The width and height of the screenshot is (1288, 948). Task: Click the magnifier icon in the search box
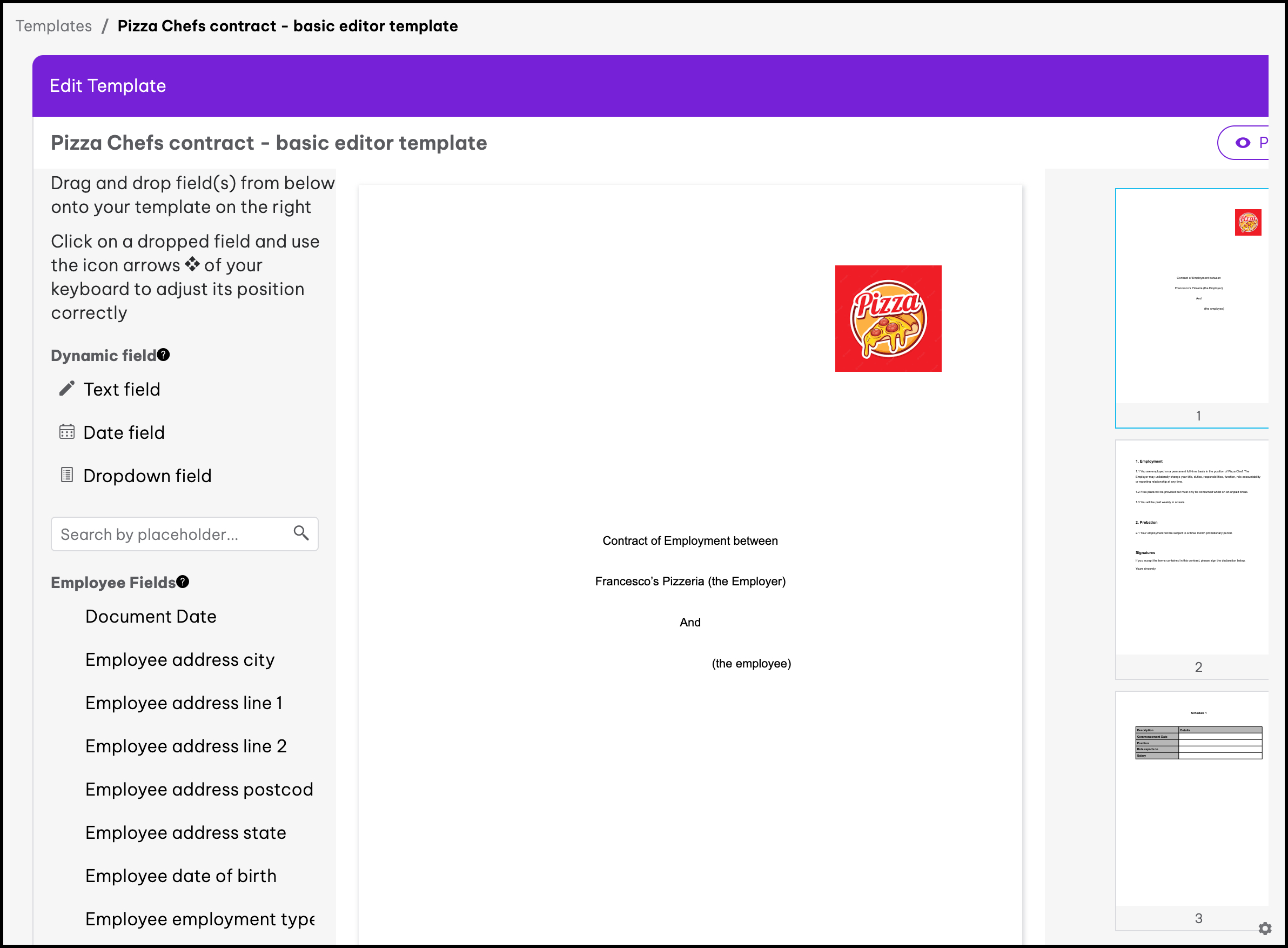click(301, 533)
